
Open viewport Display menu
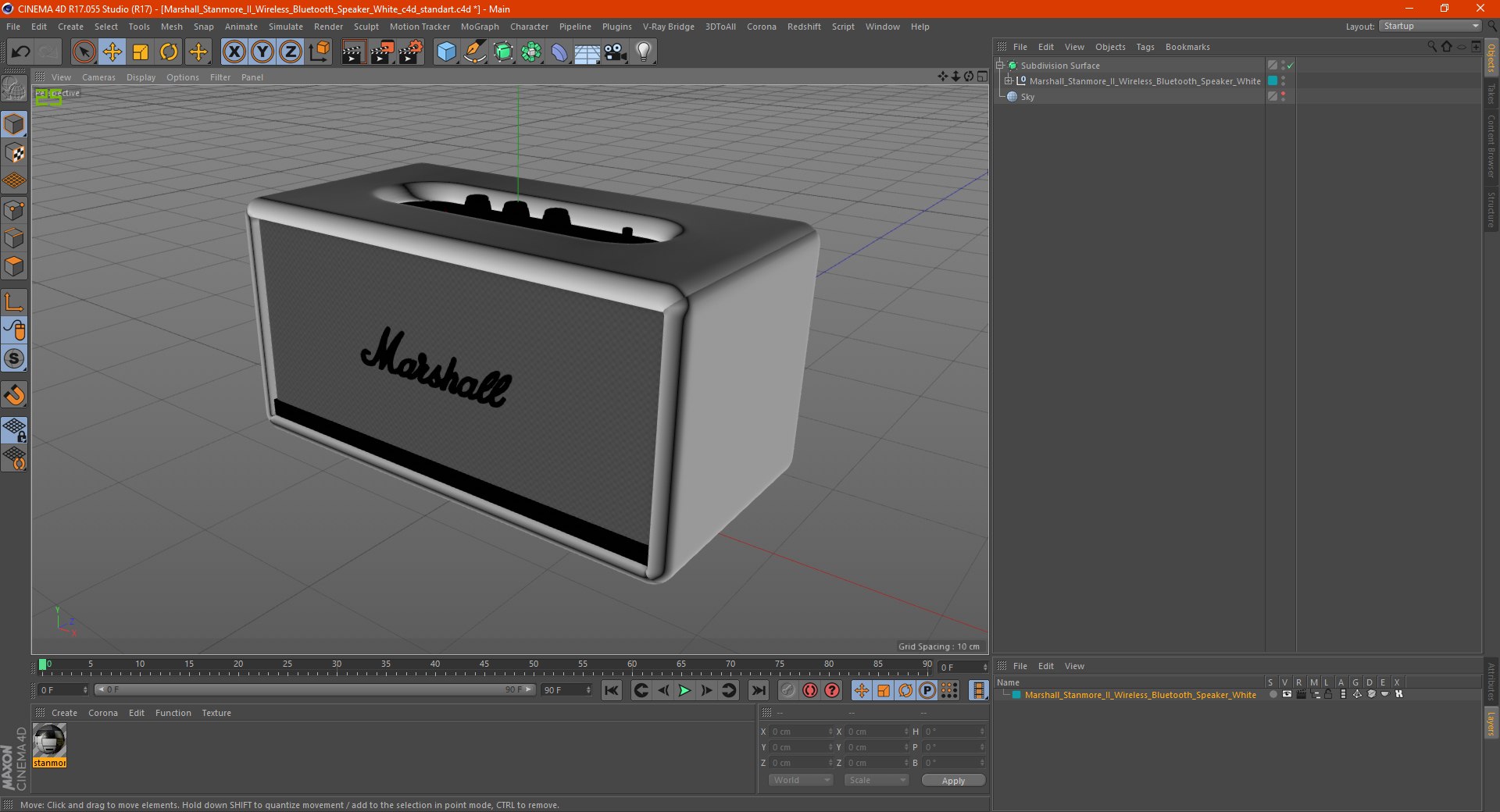coord(141,77)
